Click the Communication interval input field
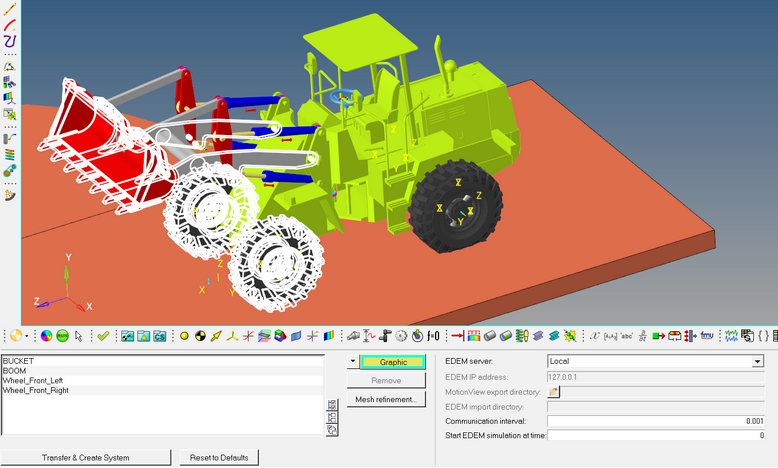The width and height of the screenshot is (778, 468). pyautogui.click(x=655, y=422)
